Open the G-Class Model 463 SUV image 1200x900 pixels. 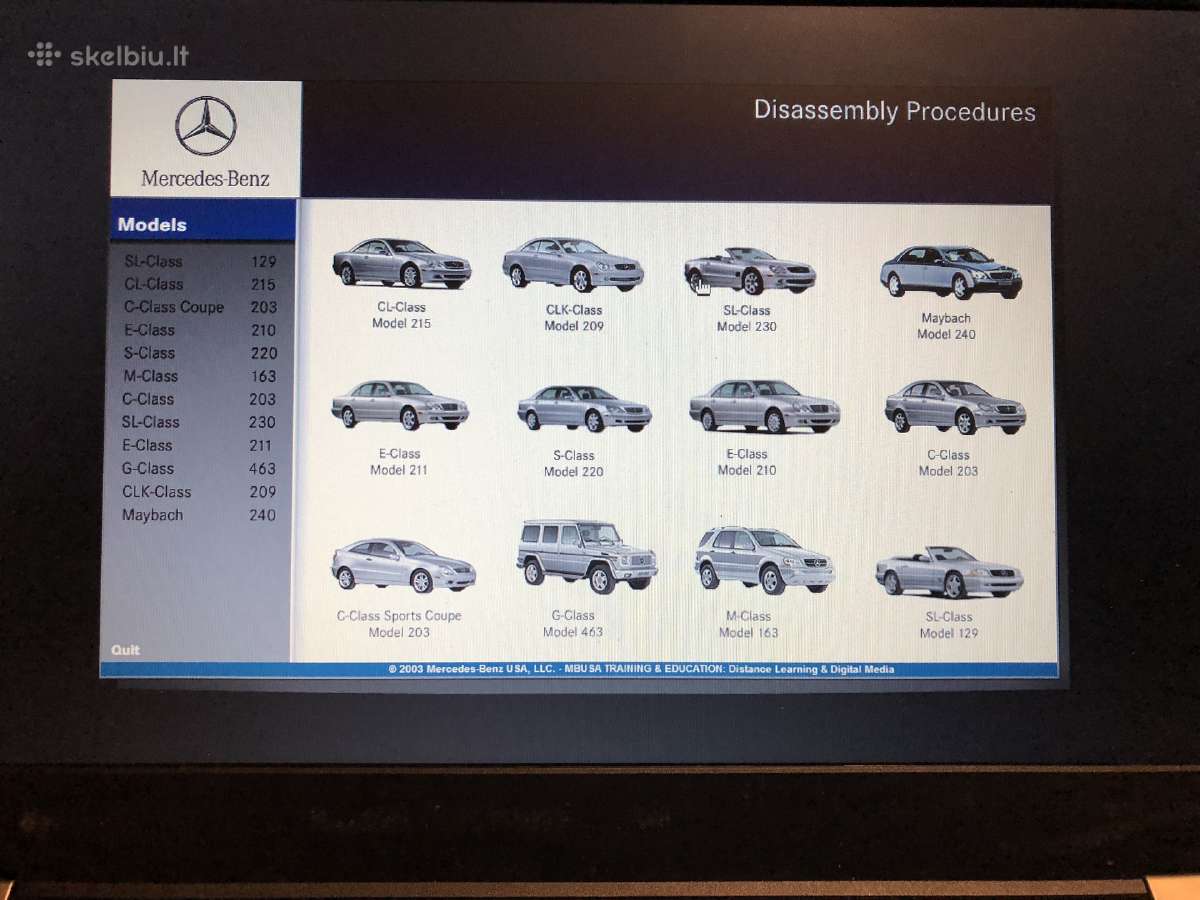pyautogui.click(x=587, y=556)
